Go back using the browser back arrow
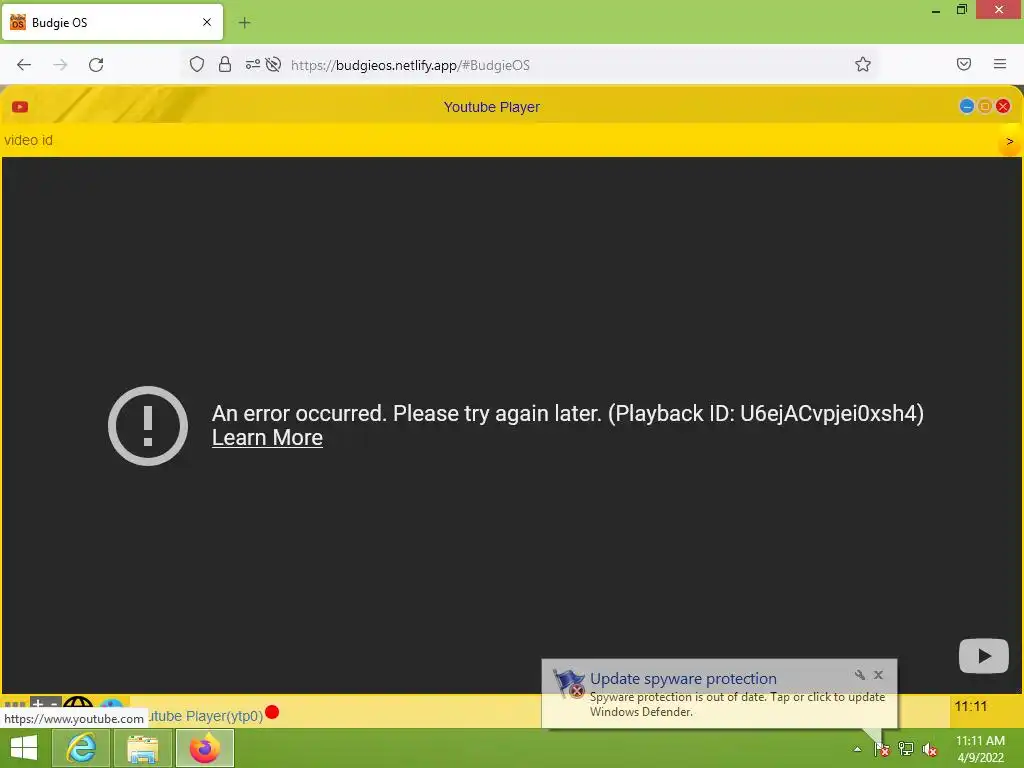1024x768 pixels. click(x=24, y=65)
